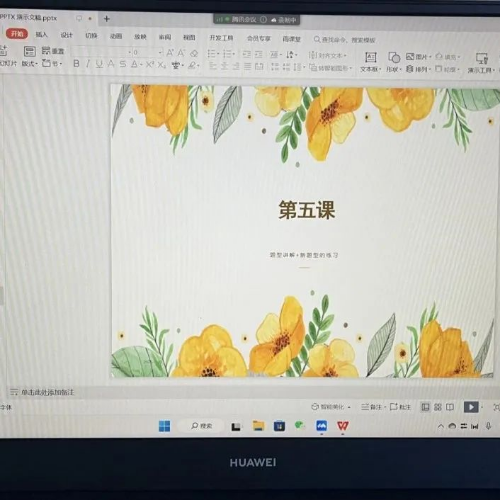Click the 批注 comments button
The width and height of the screenshot is (500, 500).
(x=400, y=407)
